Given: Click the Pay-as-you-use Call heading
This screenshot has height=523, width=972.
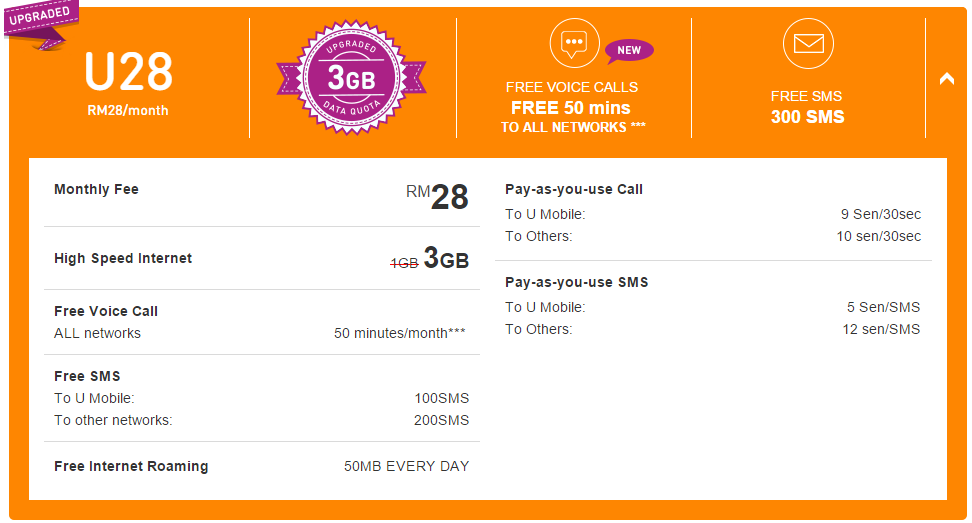Looking at the screenshot, I should pos(573,190).
